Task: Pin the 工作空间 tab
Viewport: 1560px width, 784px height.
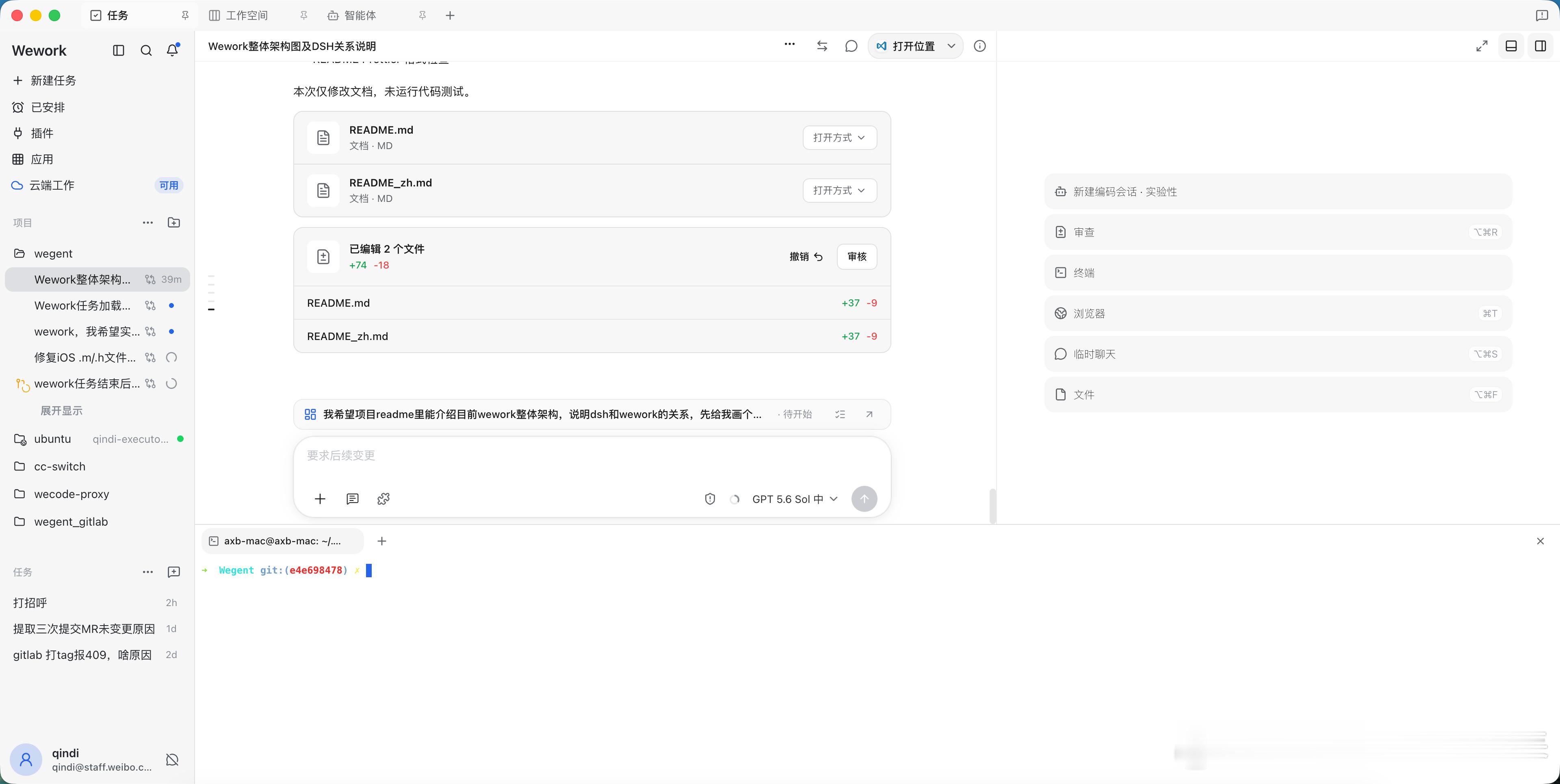Action: [304, 16]
